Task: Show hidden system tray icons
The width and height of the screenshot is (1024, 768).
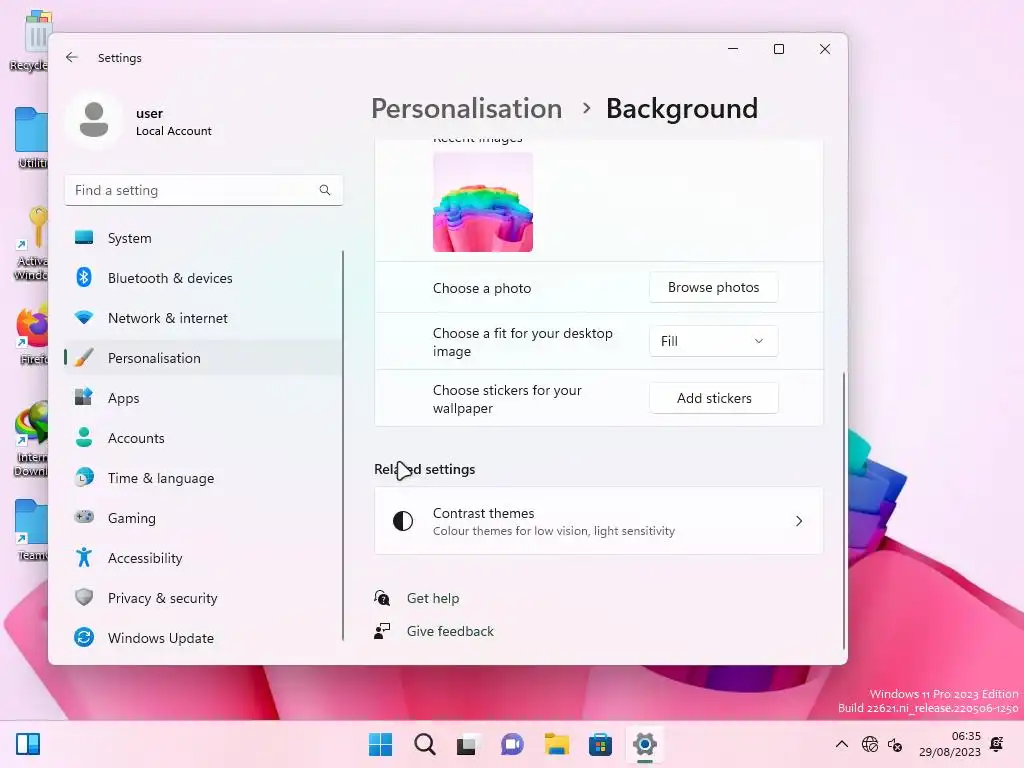Action: (842, 744)
